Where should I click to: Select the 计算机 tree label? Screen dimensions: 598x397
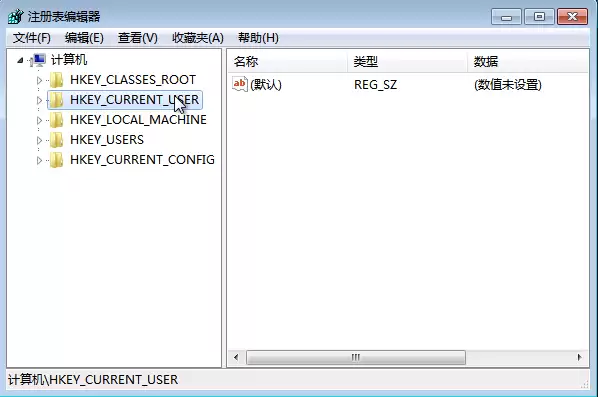pyautogui.click(x=69, y=60)
